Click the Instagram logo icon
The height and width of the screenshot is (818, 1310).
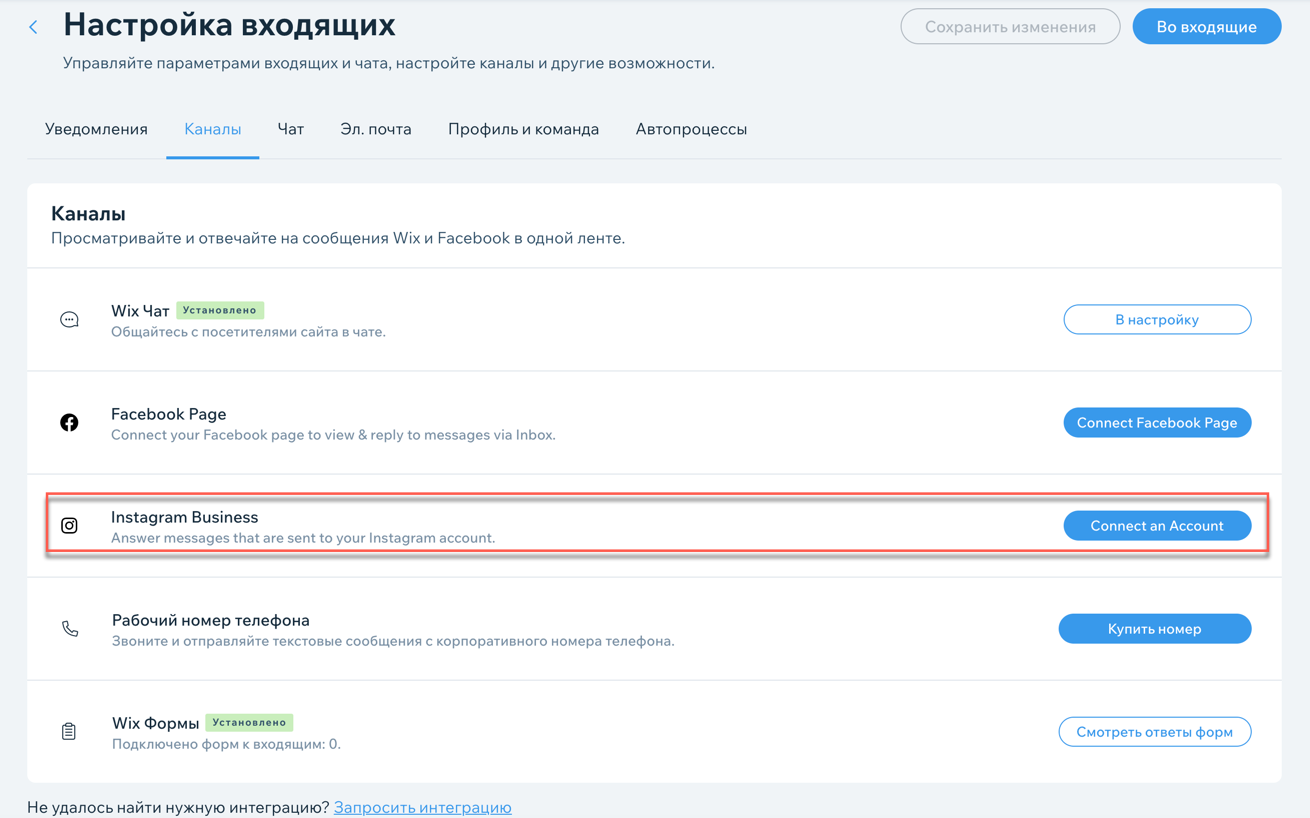(69, 526)
